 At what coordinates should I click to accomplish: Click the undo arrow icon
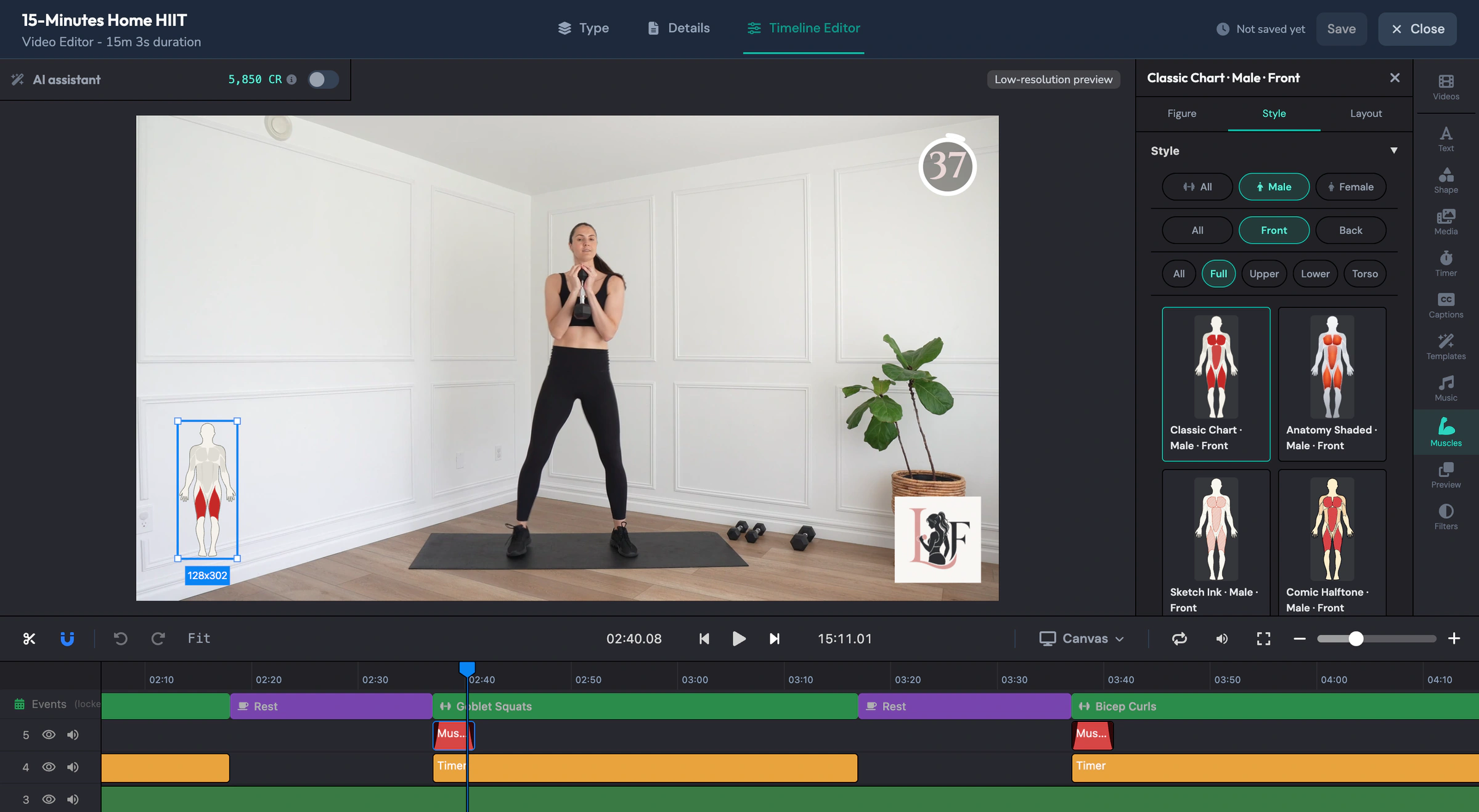121,638
